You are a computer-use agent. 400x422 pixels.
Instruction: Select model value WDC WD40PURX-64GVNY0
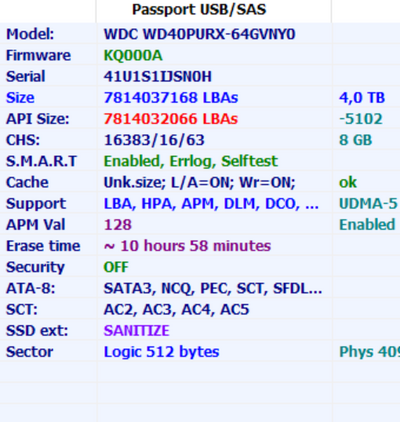[x=199, y=34]
